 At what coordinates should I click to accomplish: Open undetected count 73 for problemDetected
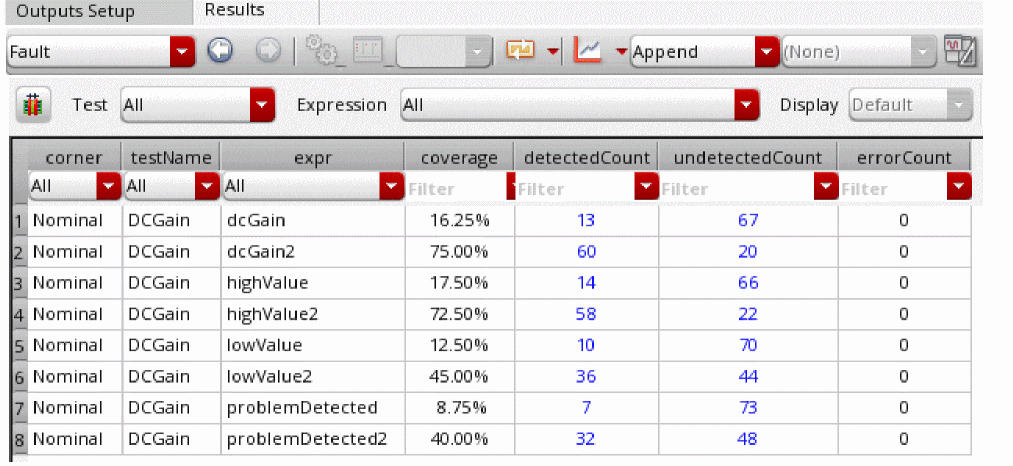click(x=747, y=407)
